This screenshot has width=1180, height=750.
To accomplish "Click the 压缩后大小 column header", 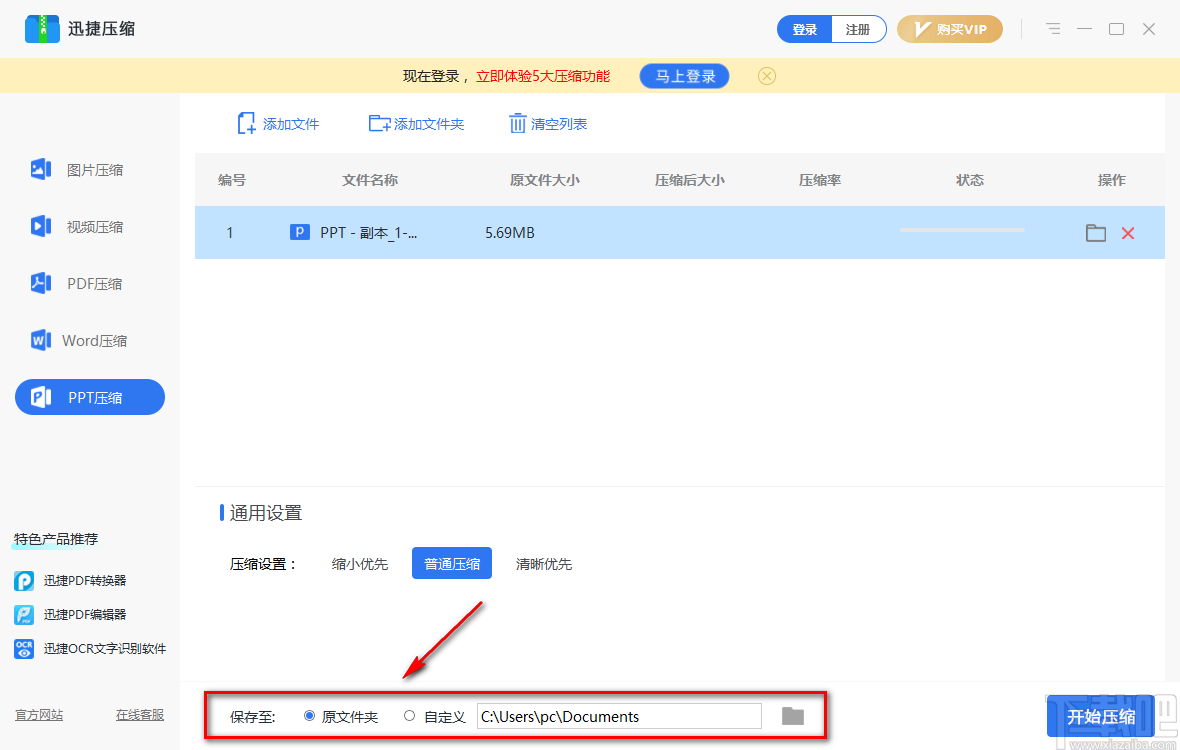I will pyautogui.click(x=689, y=181).
